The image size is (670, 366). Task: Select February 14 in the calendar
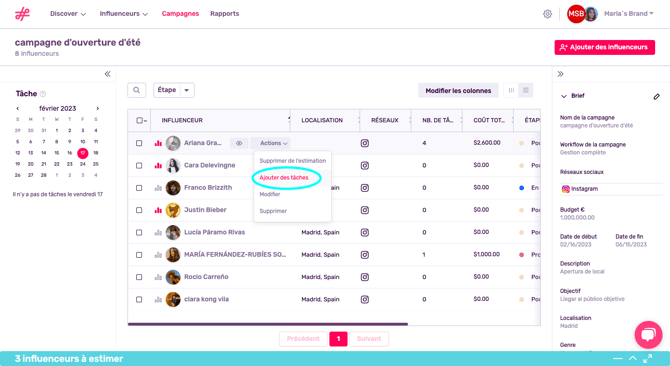click(44, 153)
